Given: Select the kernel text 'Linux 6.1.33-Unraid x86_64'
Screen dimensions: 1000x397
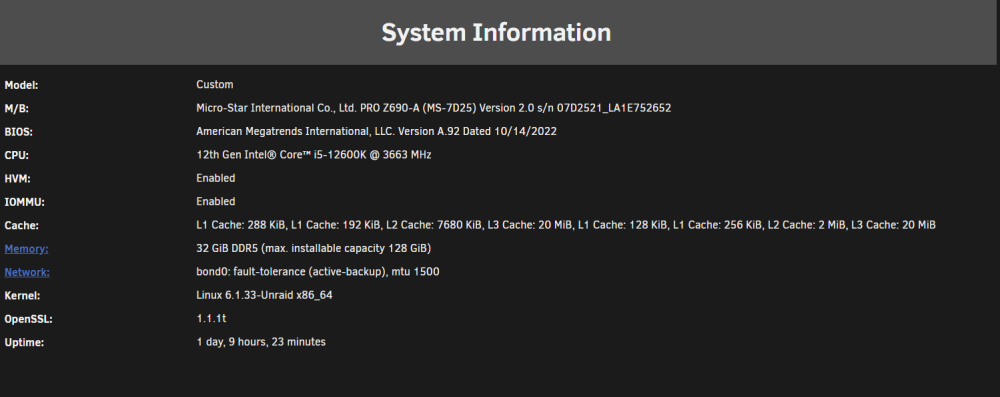Looking at the screenshot, I should [264, 295].
